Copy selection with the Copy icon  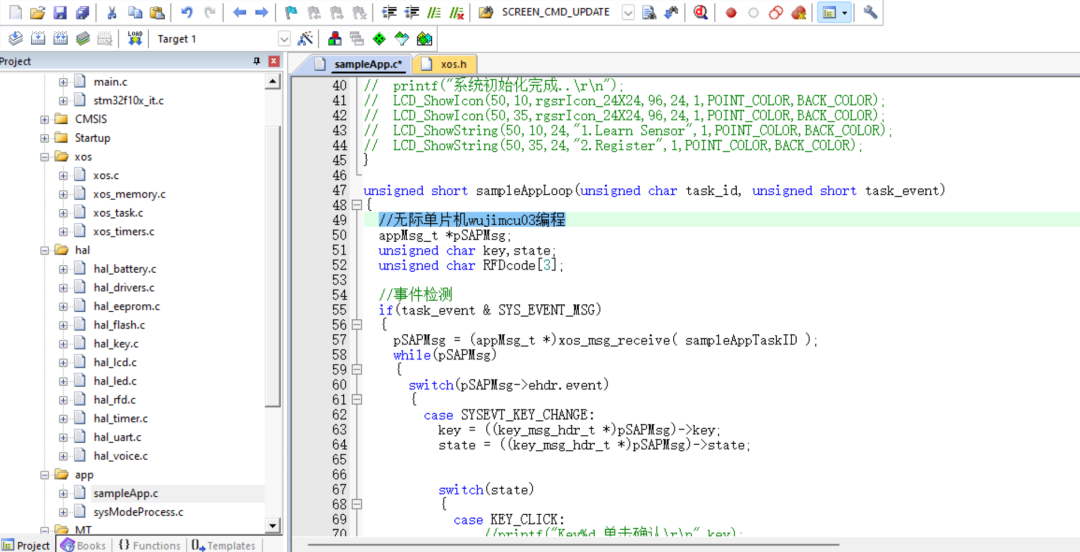pyautogui.click(x=135, y=12)
